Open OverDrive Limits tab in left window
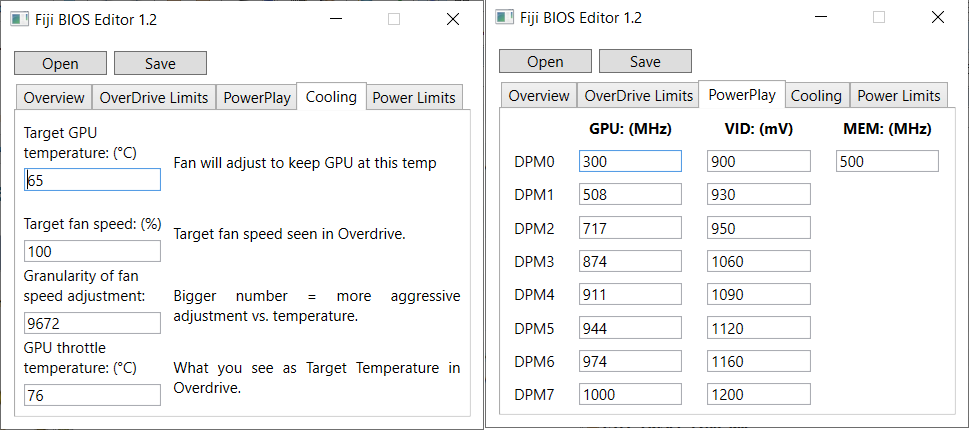 pyautogui.click(x=154, y=97)
